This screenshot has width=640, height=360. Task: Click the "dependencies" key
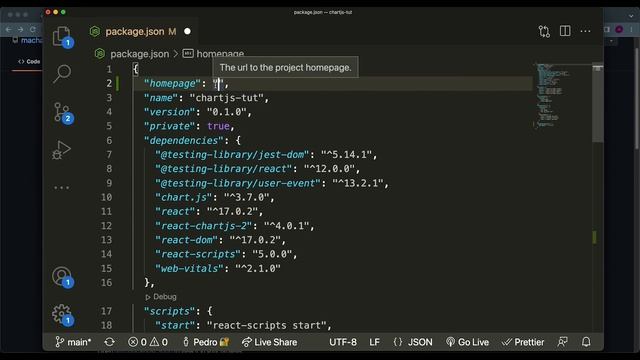pos(183,140)
